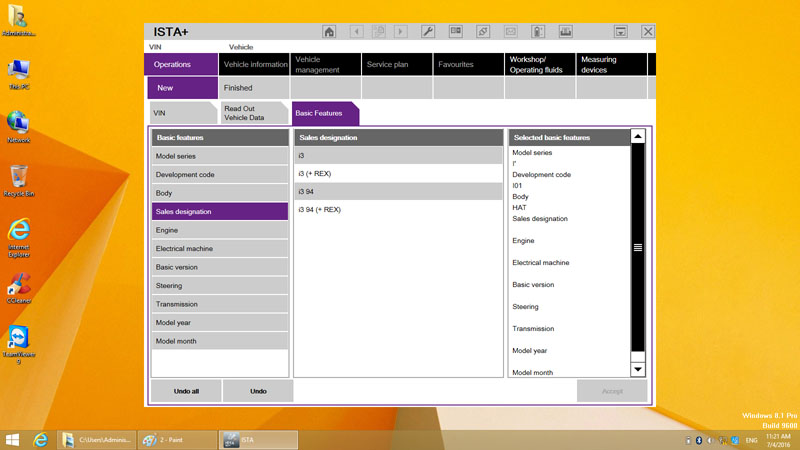Click scroll up arrow in selected features

pyautogui.click(x=638, y=136)
